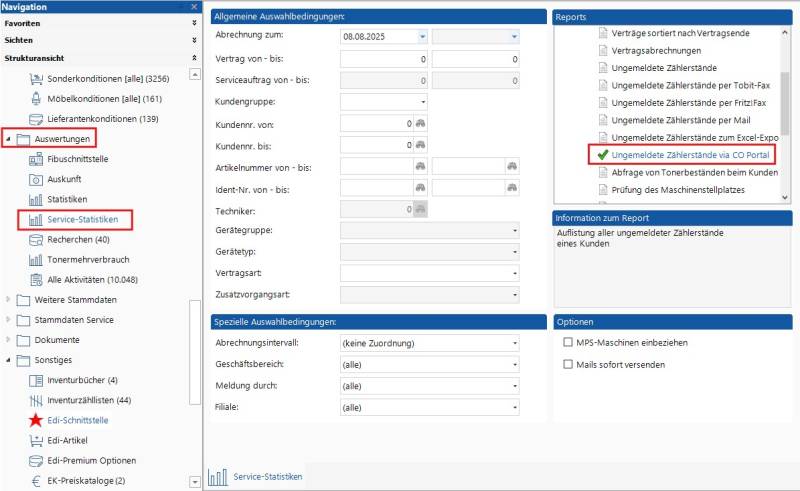Screen dimensions: 800x491
Task: Click the Reports list vertical scrollbar
Action: pyautogui.click(x=786, y=100)
